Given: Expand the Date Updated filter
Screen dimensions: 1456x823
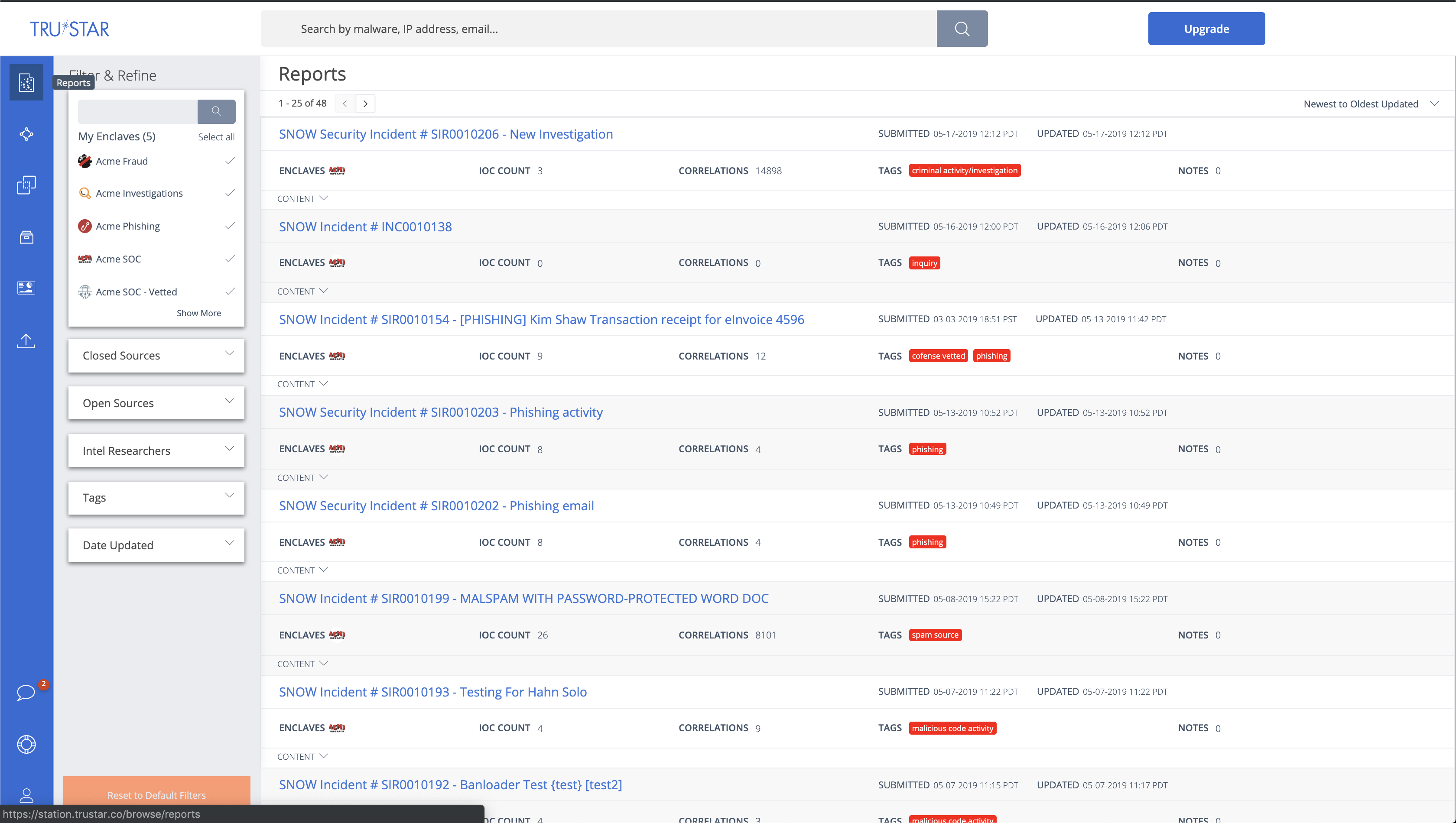Looking at the screenshot, I should pos(156,545).
